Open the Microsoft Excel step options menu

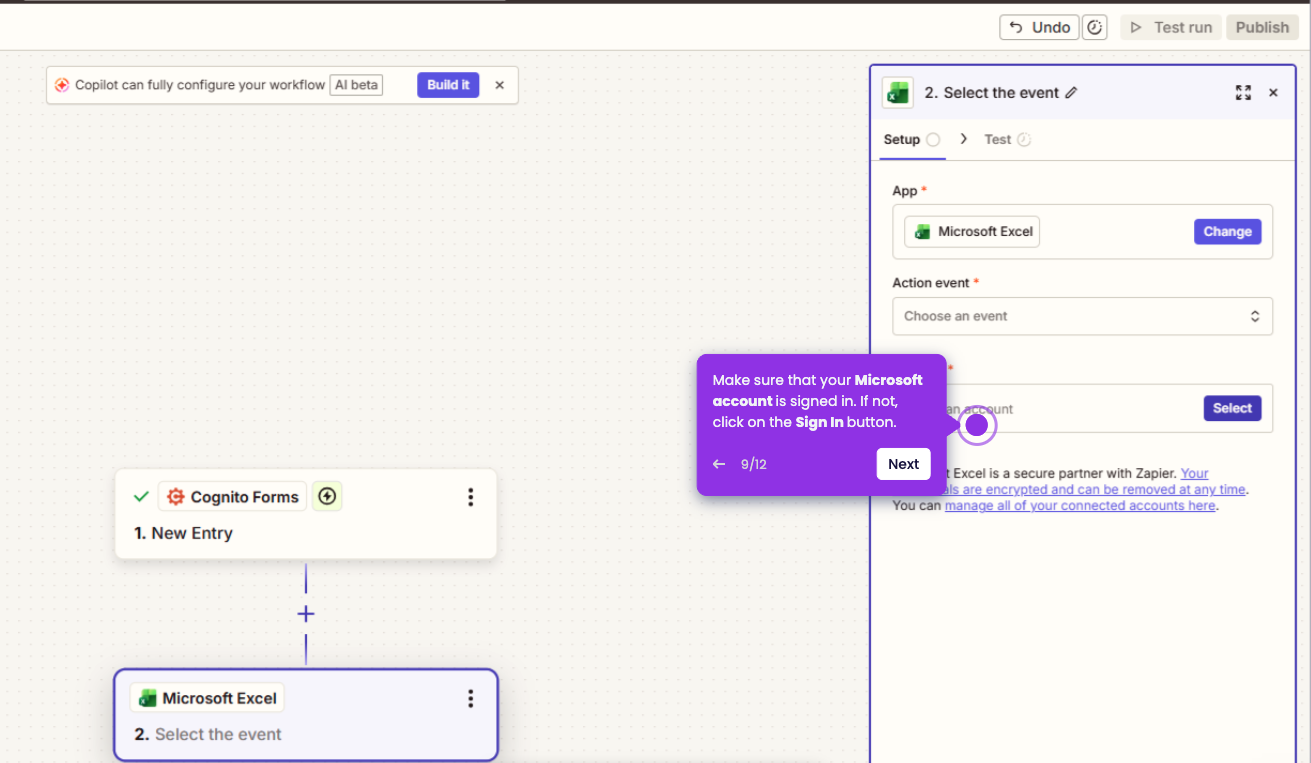(470, 698)
